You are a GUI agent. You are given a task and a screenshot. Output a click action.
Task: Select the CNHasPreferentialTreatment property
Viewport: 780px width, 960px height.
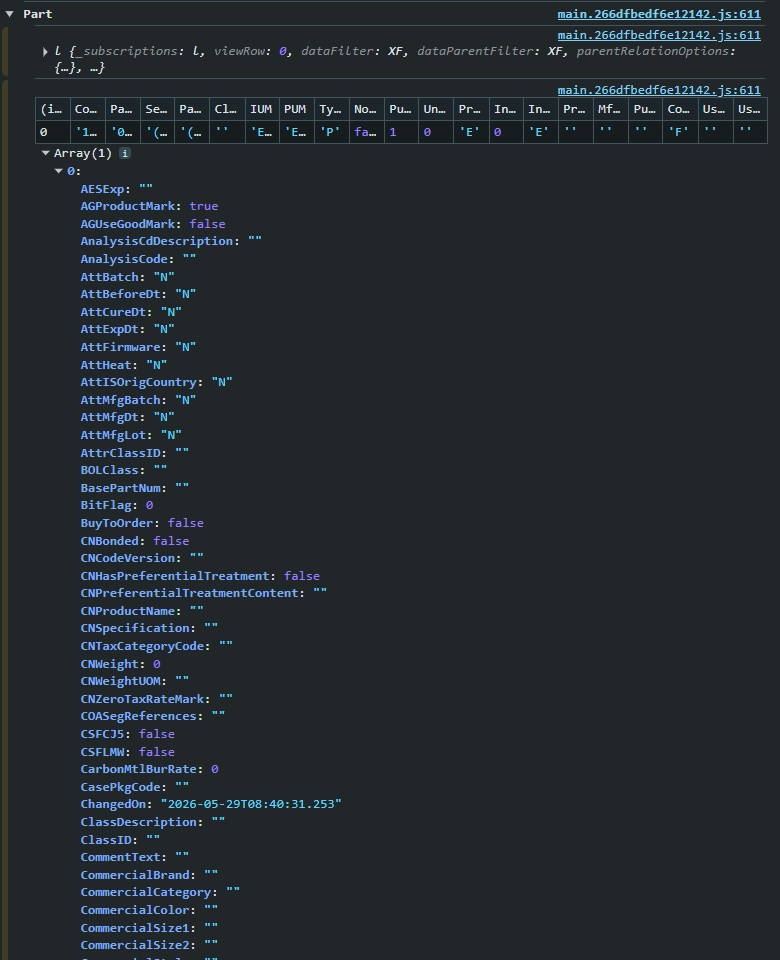(200, 576)
